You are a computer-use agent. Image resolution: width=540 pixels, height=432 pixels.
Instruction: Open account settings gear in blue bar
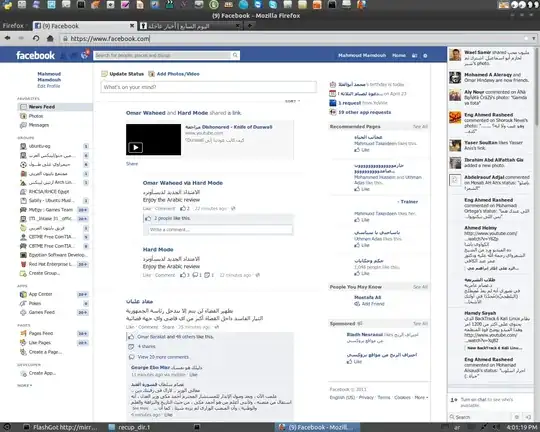coord(425,55)
